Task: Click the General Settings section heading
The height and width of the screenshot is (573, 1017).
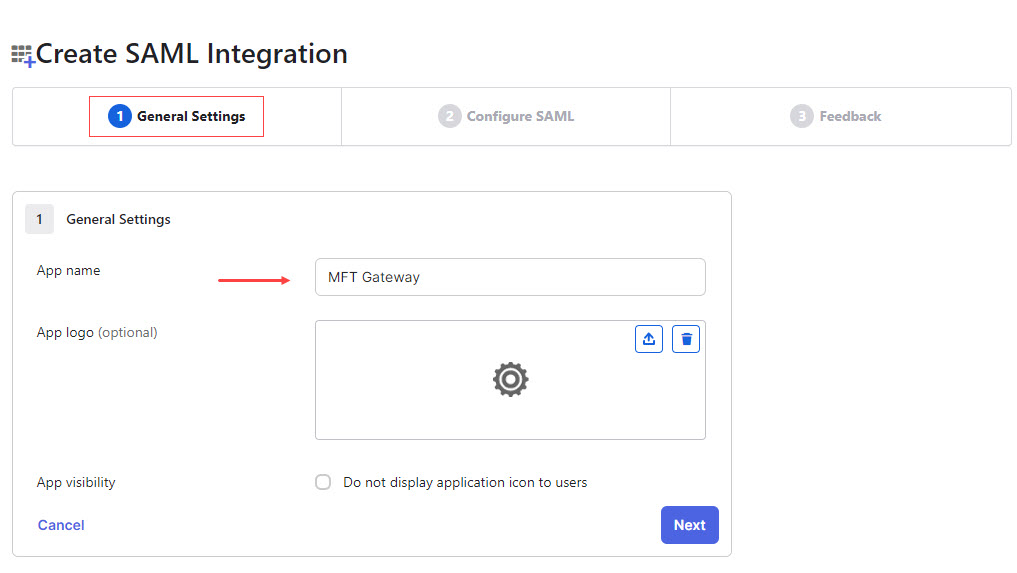Action: coord(119,219)
